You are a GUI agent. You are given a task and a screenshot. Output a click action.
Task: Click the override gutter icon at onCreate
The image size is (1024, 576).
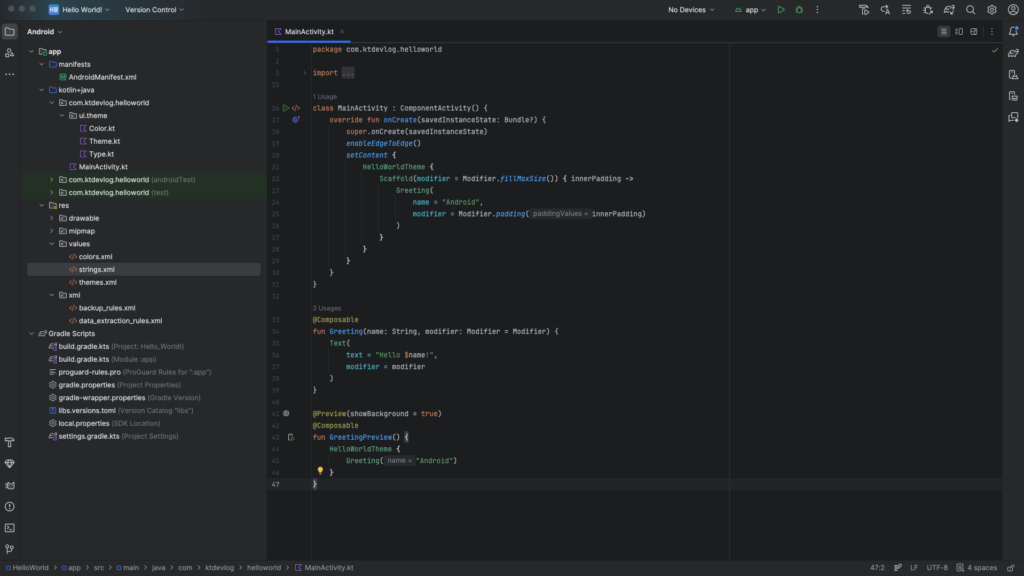296,120
